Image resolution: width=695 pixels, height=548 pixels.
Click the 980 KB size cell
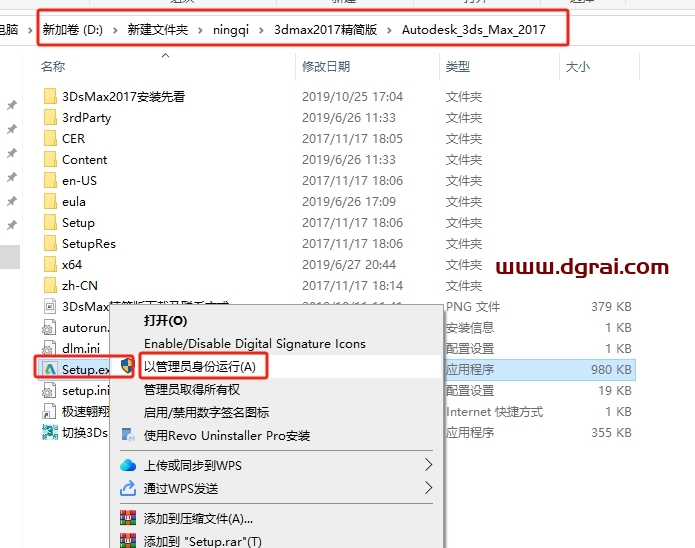(611, 369)
